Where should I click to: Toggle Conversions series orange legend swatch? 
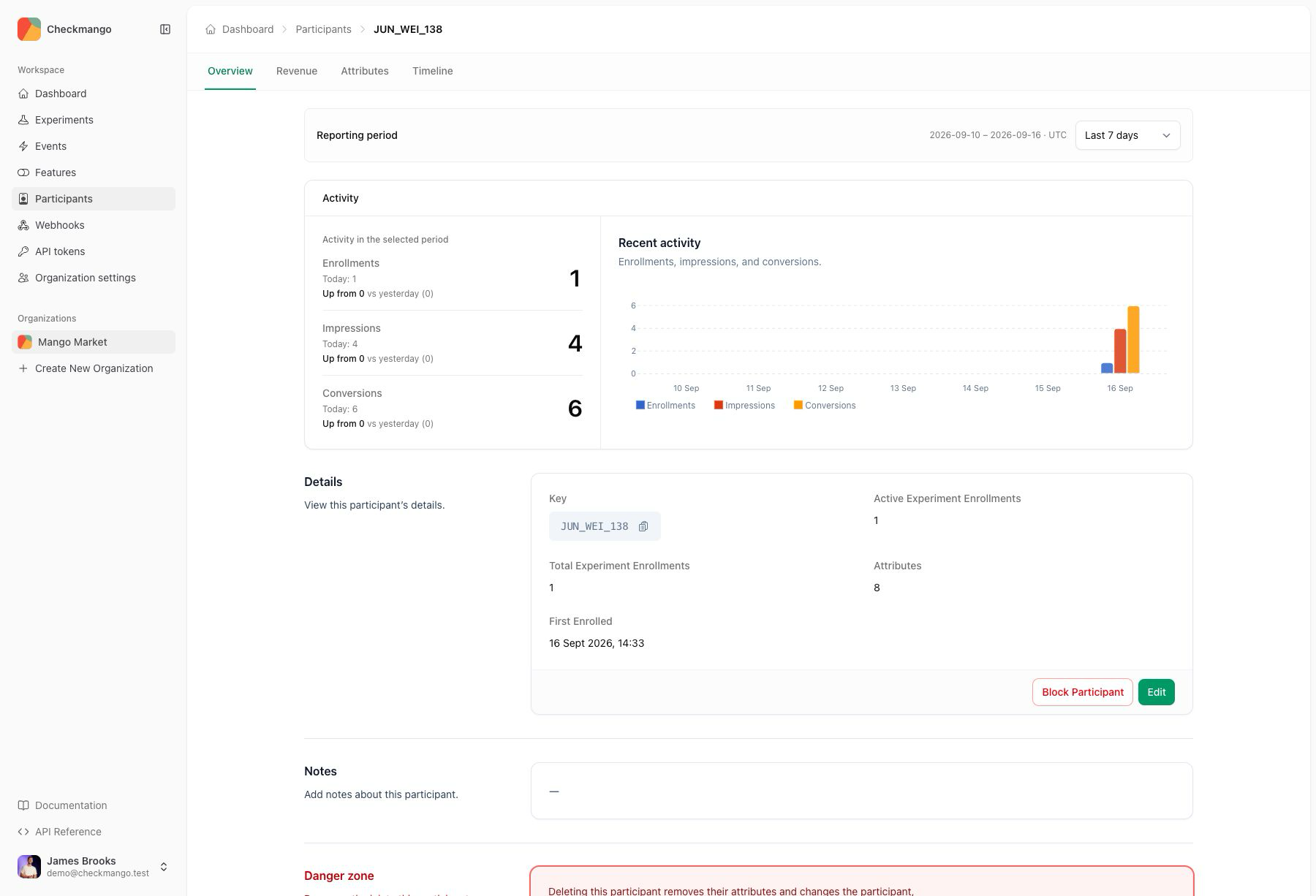pos(798,405)
